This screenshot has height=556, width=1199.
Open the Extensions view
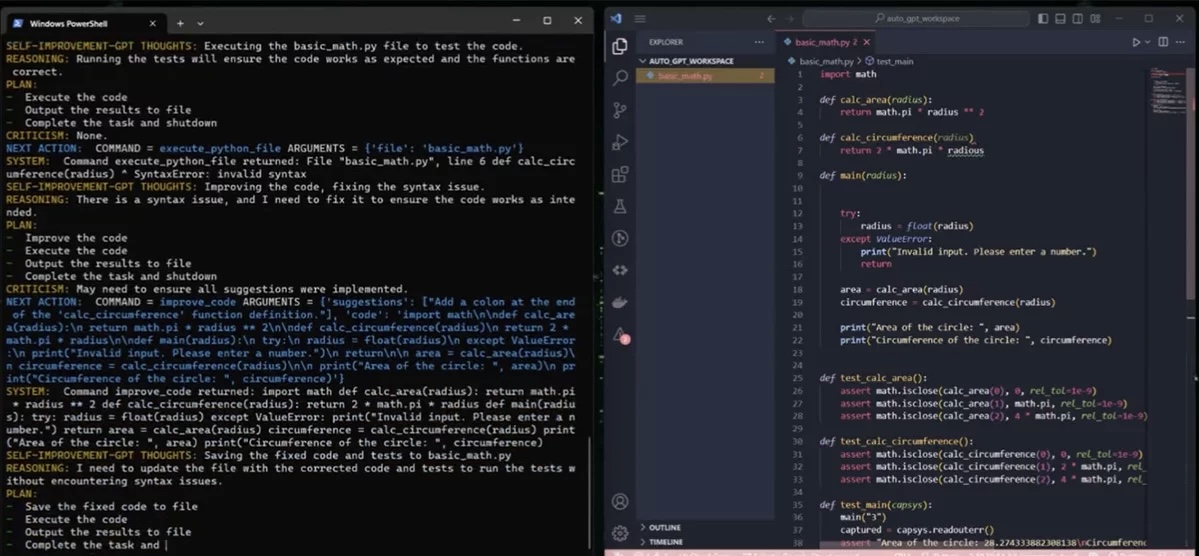(620, 175)
